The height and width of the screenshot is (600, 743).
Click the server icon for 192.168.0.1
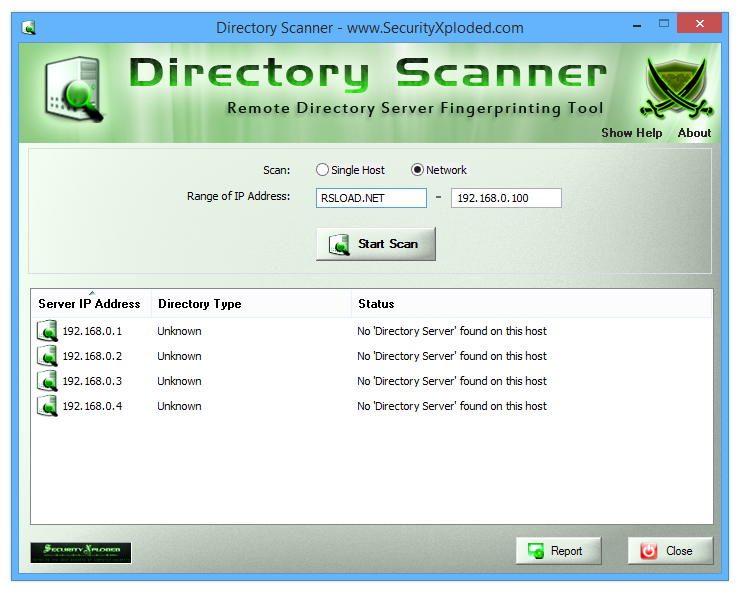47,331
